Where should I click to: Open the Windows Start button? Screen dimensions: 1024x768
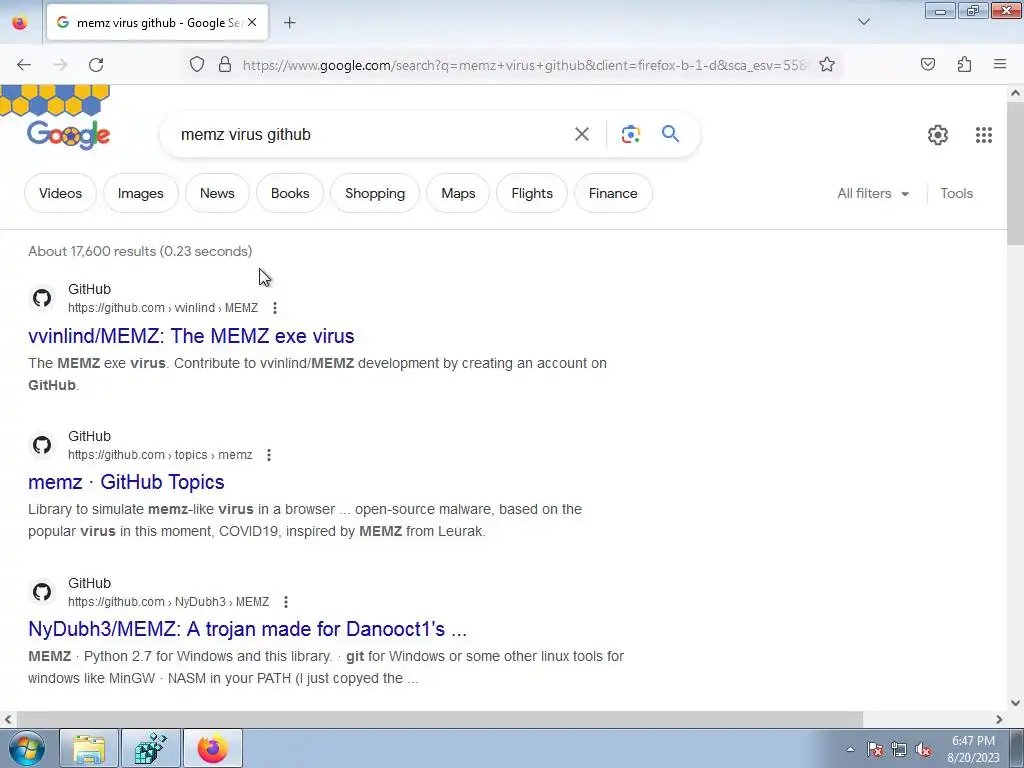click(27, 748)
